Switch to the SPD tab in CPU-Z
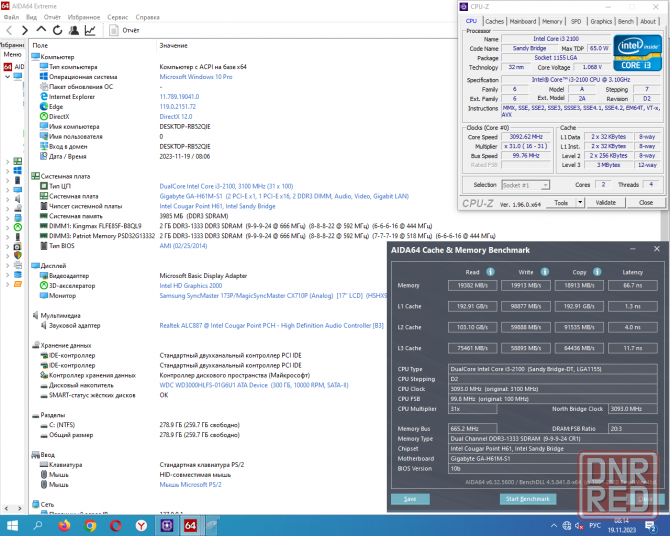 576,21
